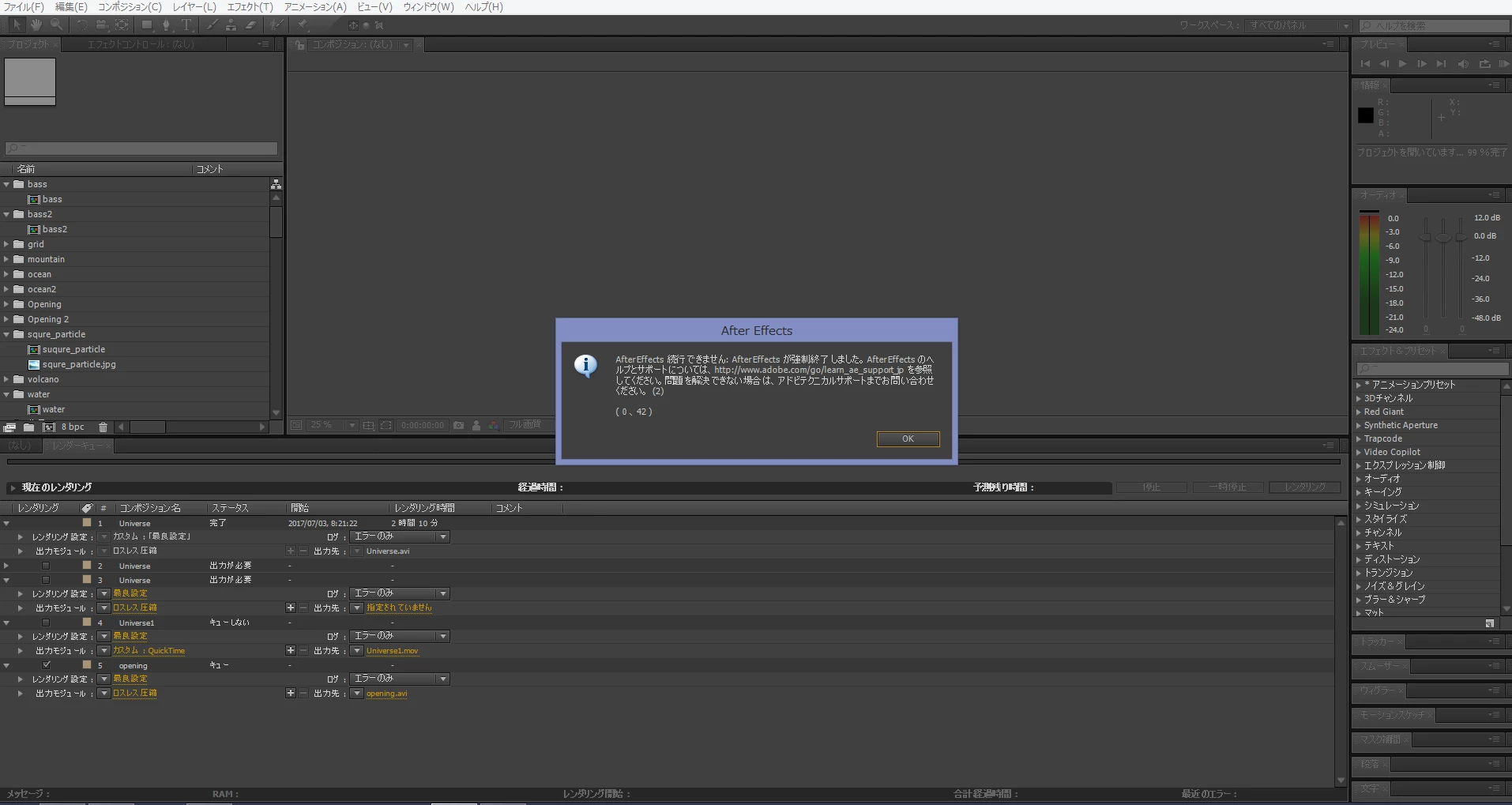
Task: Collapse the bass folder
Action: click(x=6, y=184)
